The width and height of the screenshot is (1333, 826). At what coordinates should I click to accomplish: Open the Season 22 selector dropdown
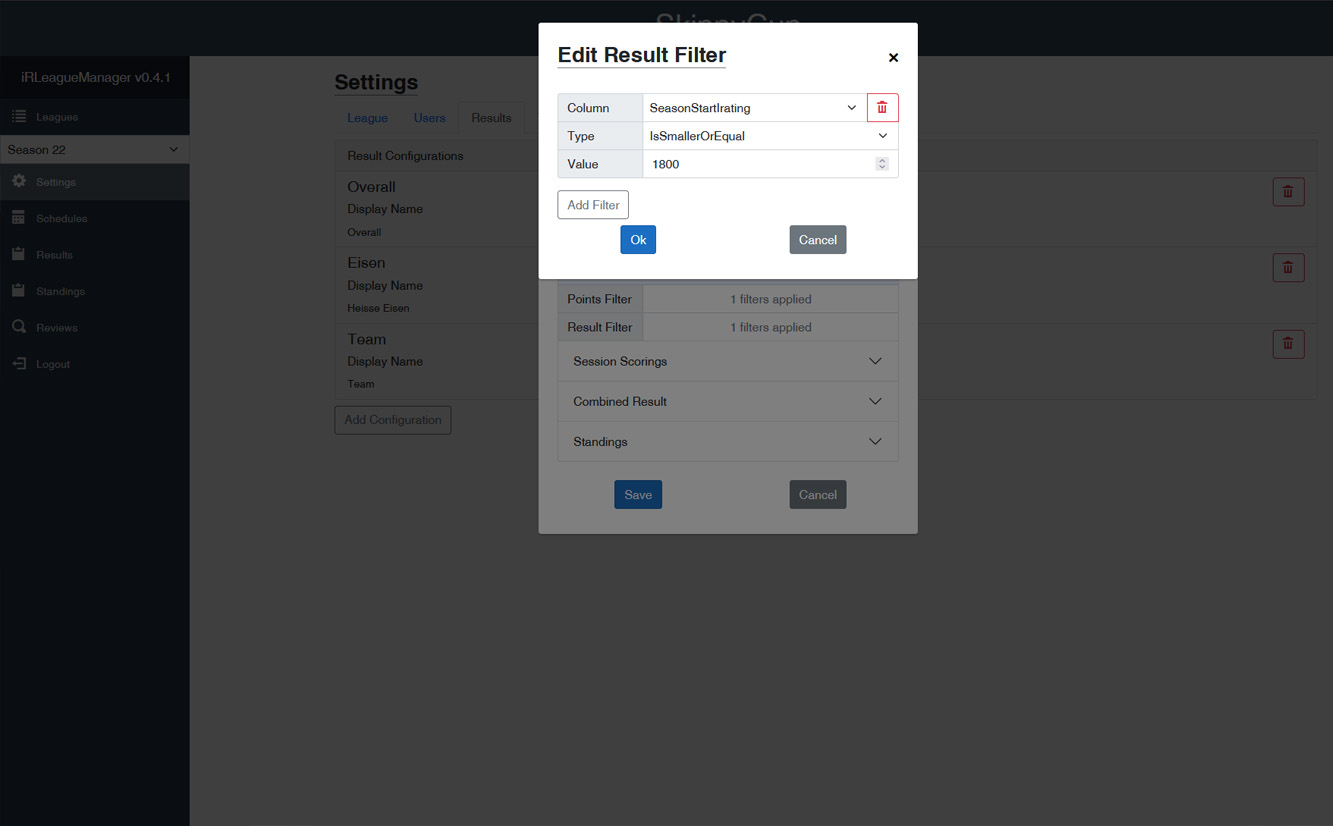point(94,150)
